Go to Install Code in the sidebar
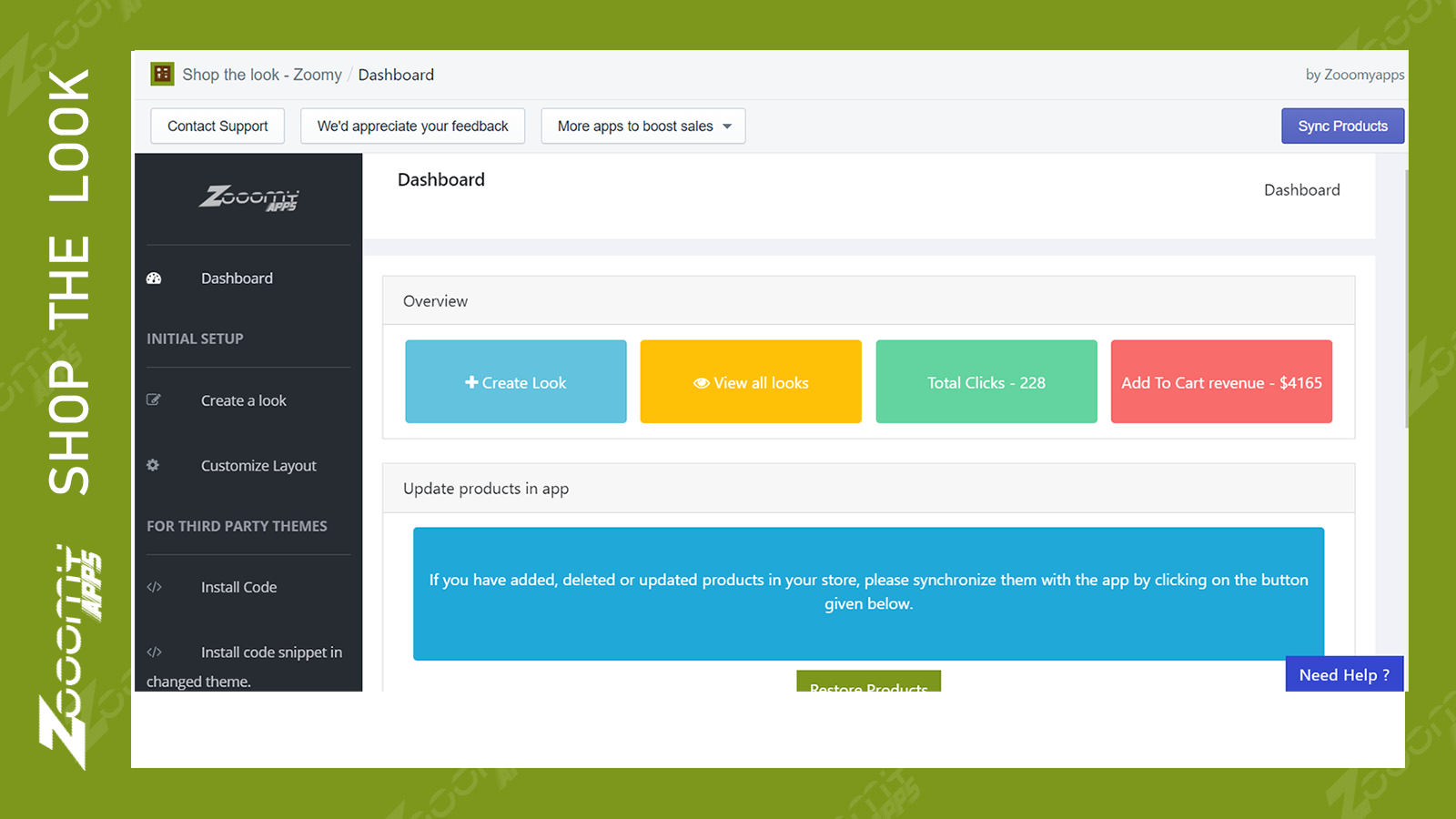 click(239, 587)
